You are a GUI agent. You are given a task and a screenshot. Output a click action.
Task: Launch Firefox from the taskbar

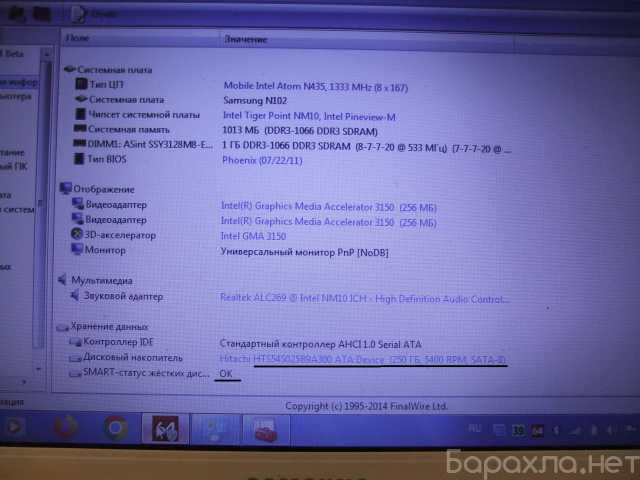[66, 427]
